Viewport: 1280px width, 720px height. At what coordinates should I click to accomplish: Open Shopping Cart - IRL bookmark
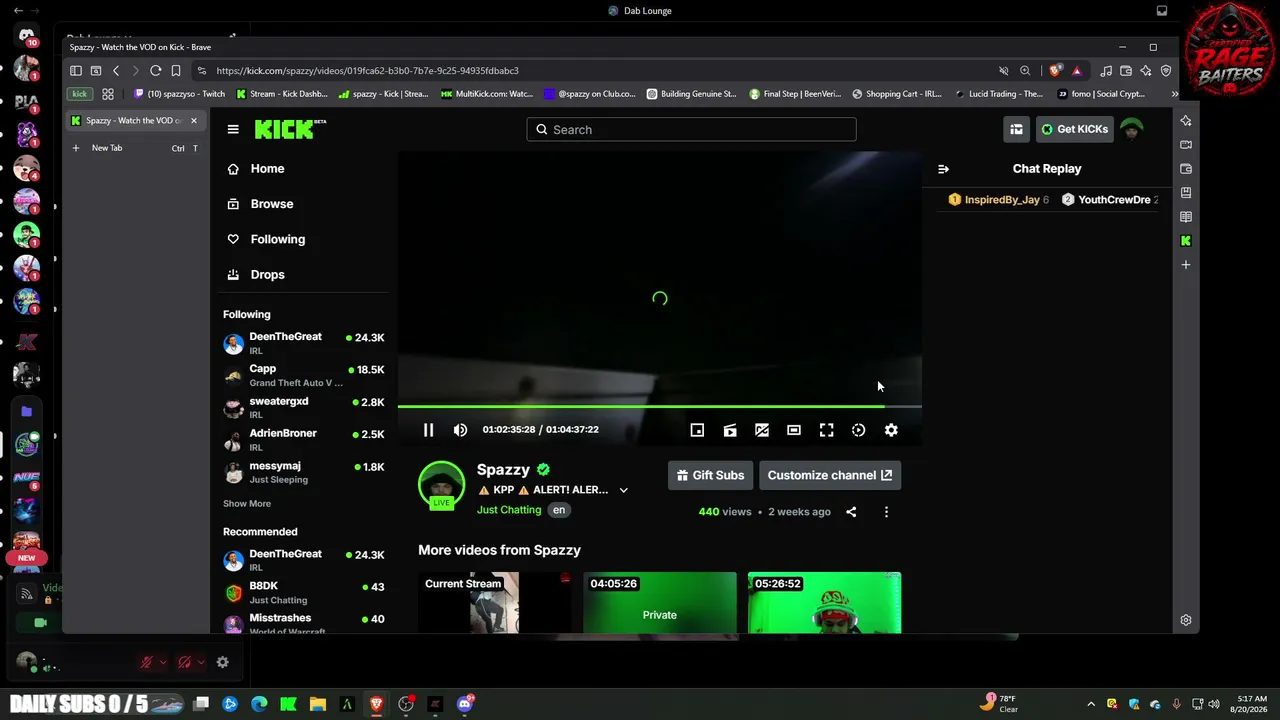897,94
